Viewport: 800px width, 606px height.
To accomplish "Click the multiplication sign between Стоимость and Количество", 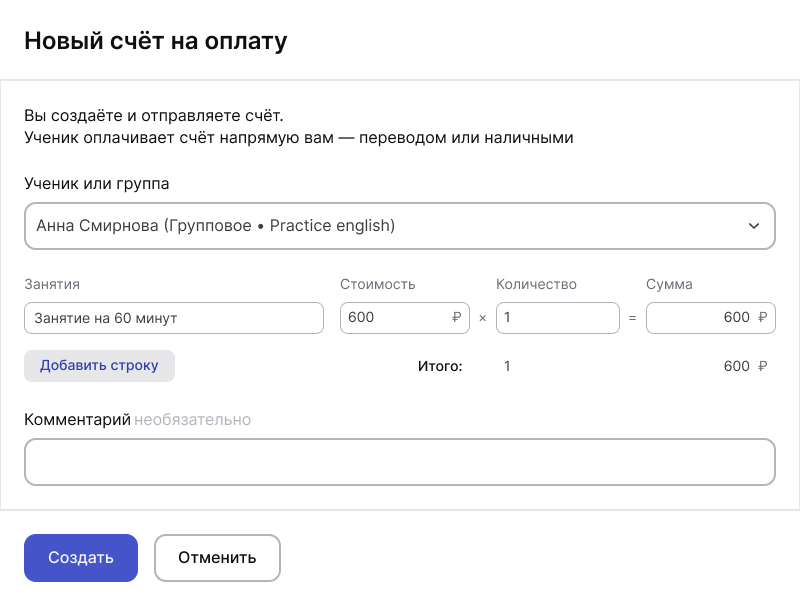I will [483, 317].
